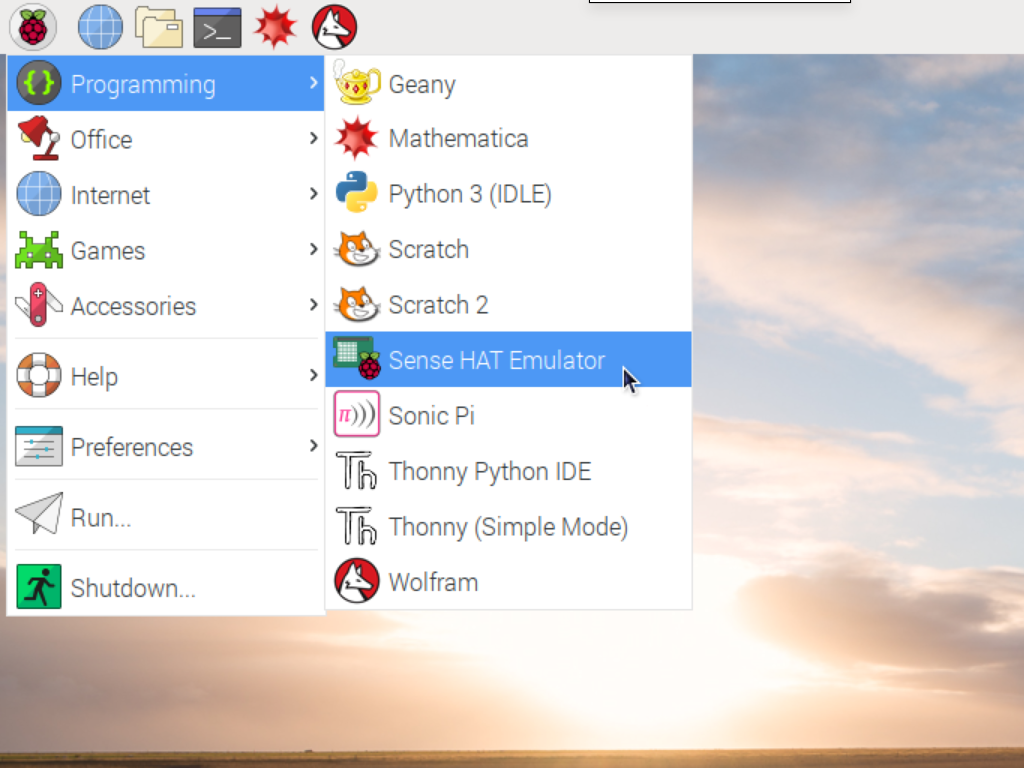This screenshot has width=1024, height=768.
Task: Click the Programming curly-braces icon
Action: click(x=39, y=83)
